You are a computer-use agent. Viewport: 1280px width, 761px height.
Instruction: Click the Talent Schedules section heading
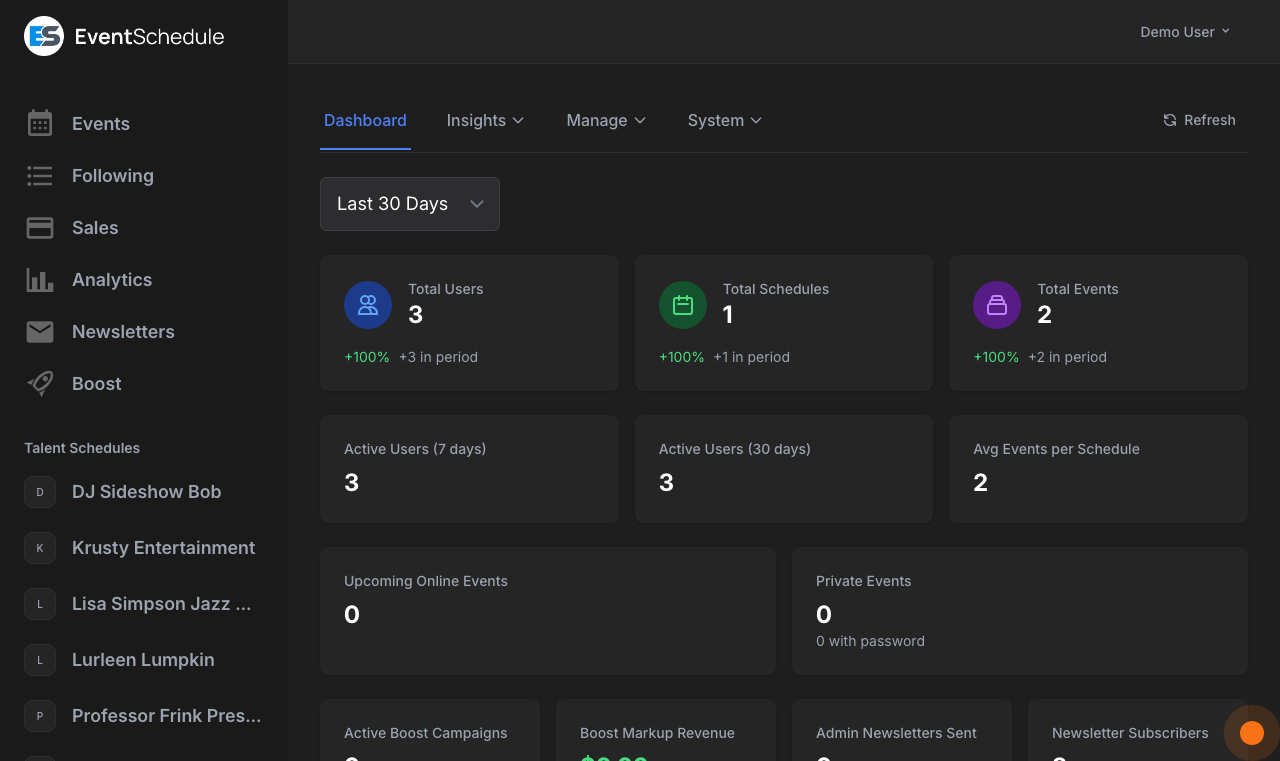point(82,448)
